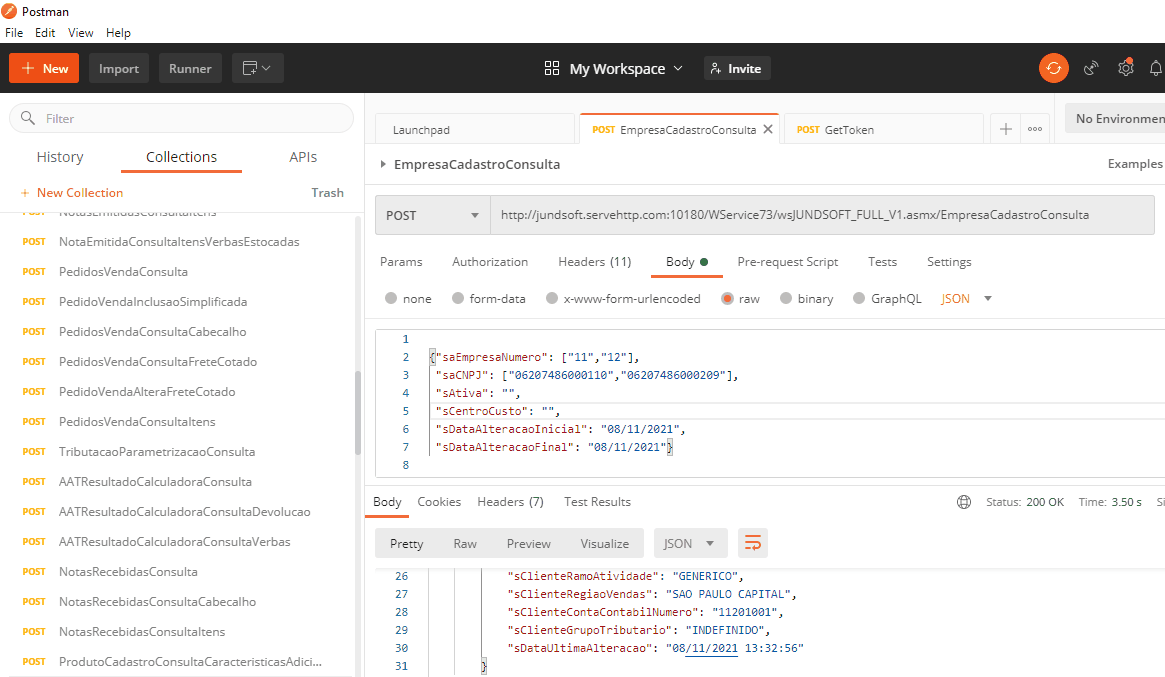This screenshot has height=677, width=1165.
Task: Expand the EmpresaCadastroConsulta request name arrow
Action: coord(383,164)
